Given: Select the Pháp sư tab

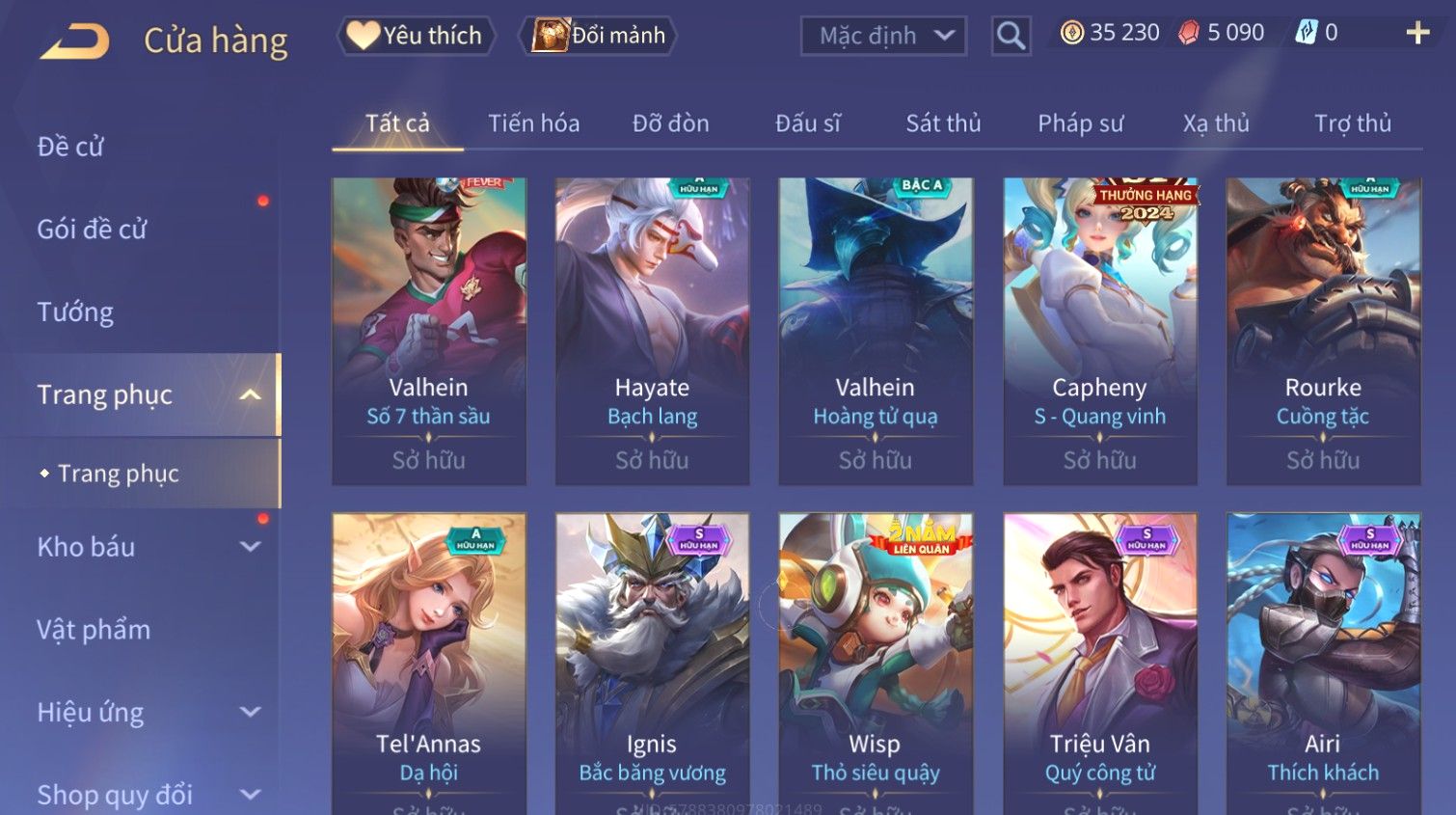Looking at the screenshot, I should pos(1080,123).
